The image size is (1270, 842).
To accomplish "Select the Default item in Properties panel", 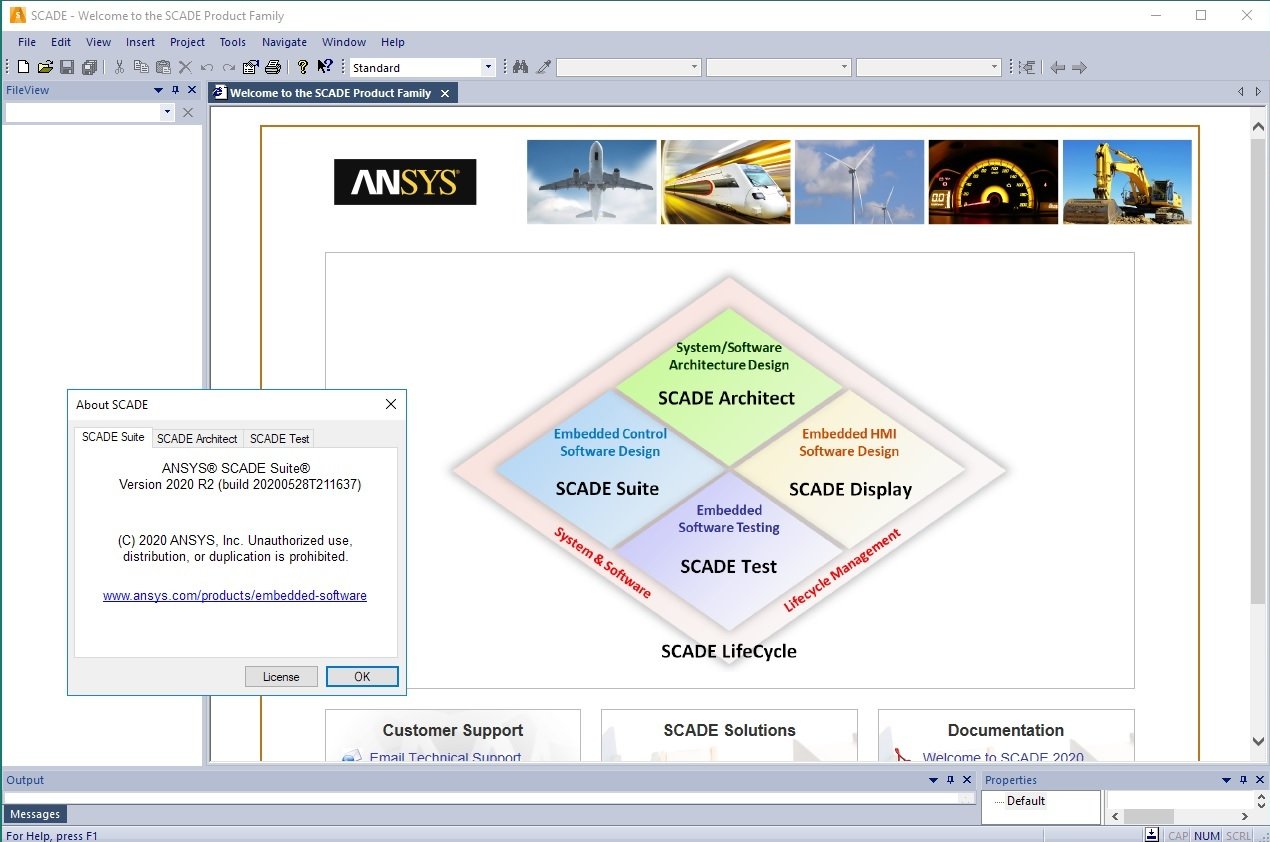I will click(x=1026, y=801).
